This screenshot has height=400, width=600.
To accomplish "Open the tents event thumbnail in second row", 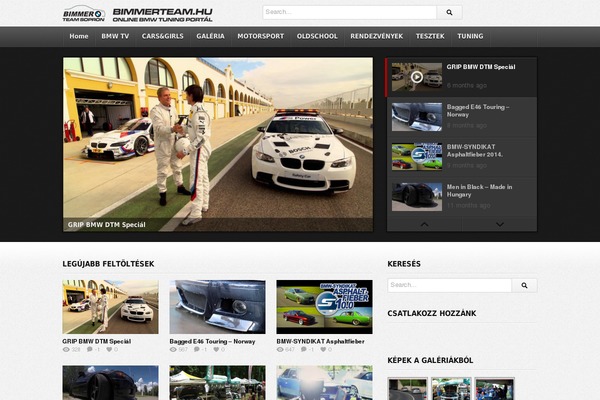I will click(x=217, y=383).
